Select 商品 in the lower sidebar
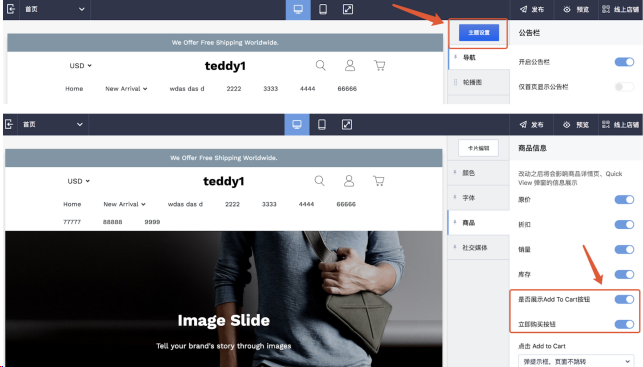 [478, 223]
